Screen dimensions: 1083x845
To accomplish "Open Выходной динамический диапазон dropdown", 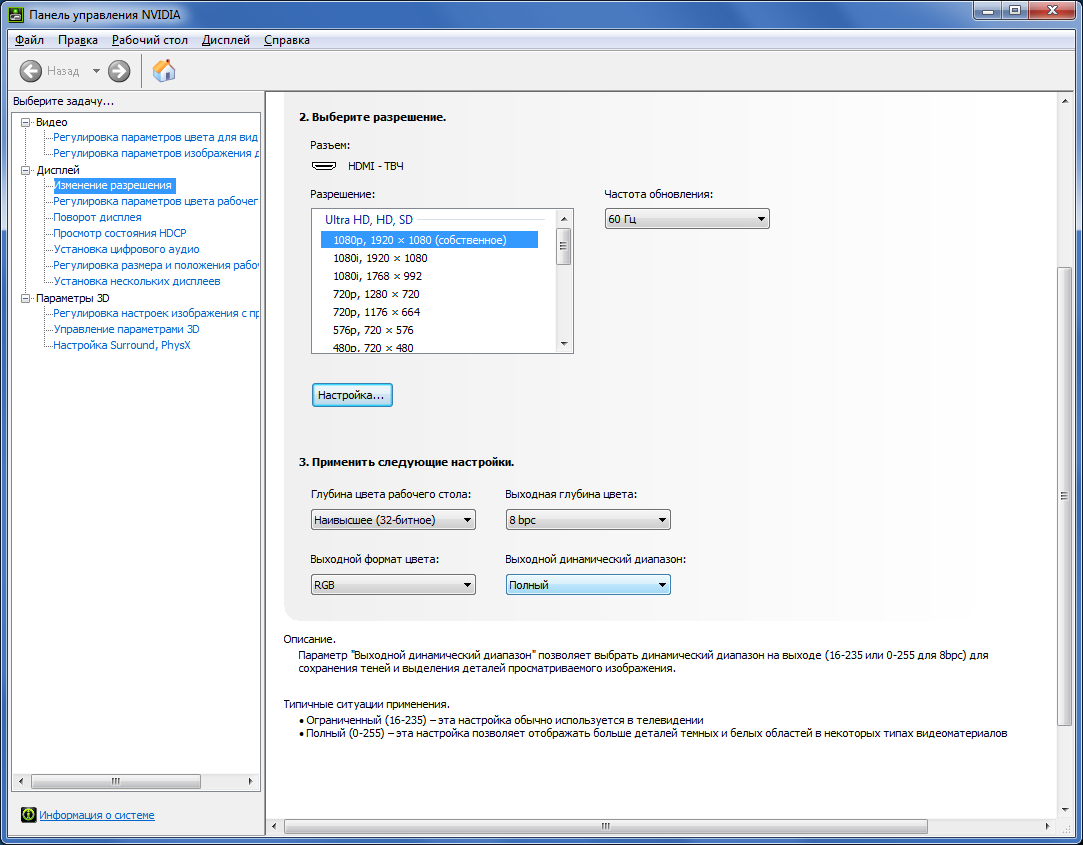I will (588, 585).
